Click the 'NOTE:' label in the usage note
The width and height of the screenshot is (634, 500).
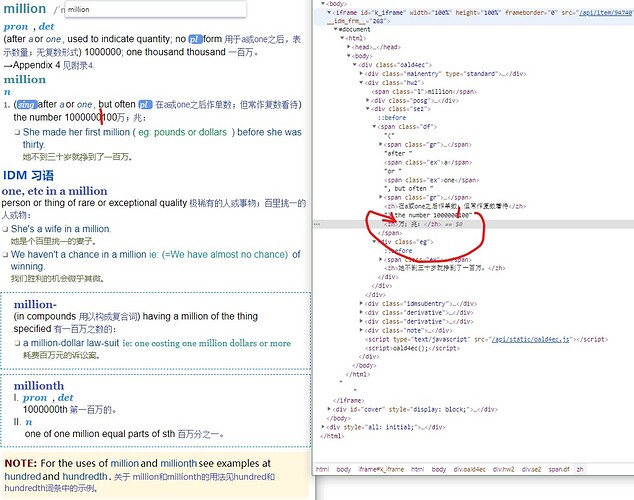[21, 463]
